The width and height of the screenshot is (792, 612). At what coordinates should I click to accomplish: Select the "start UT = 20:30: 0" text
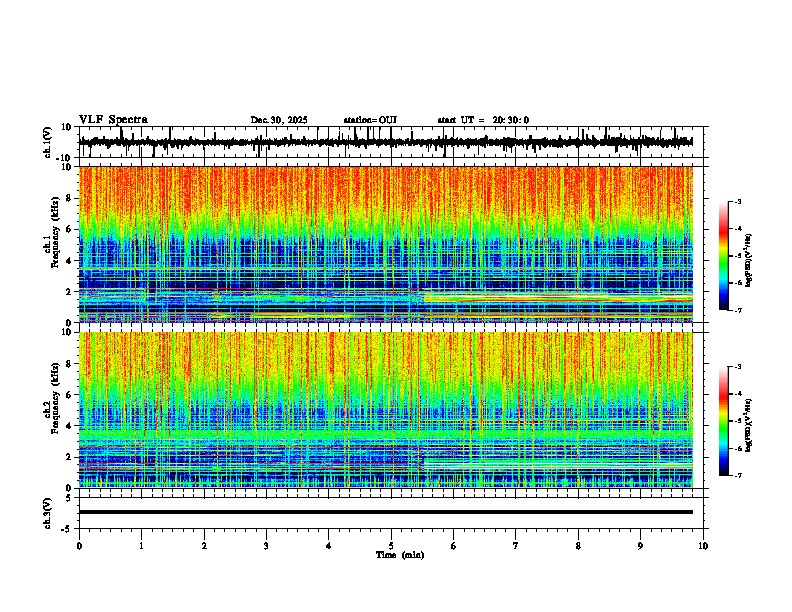point(483,120)
